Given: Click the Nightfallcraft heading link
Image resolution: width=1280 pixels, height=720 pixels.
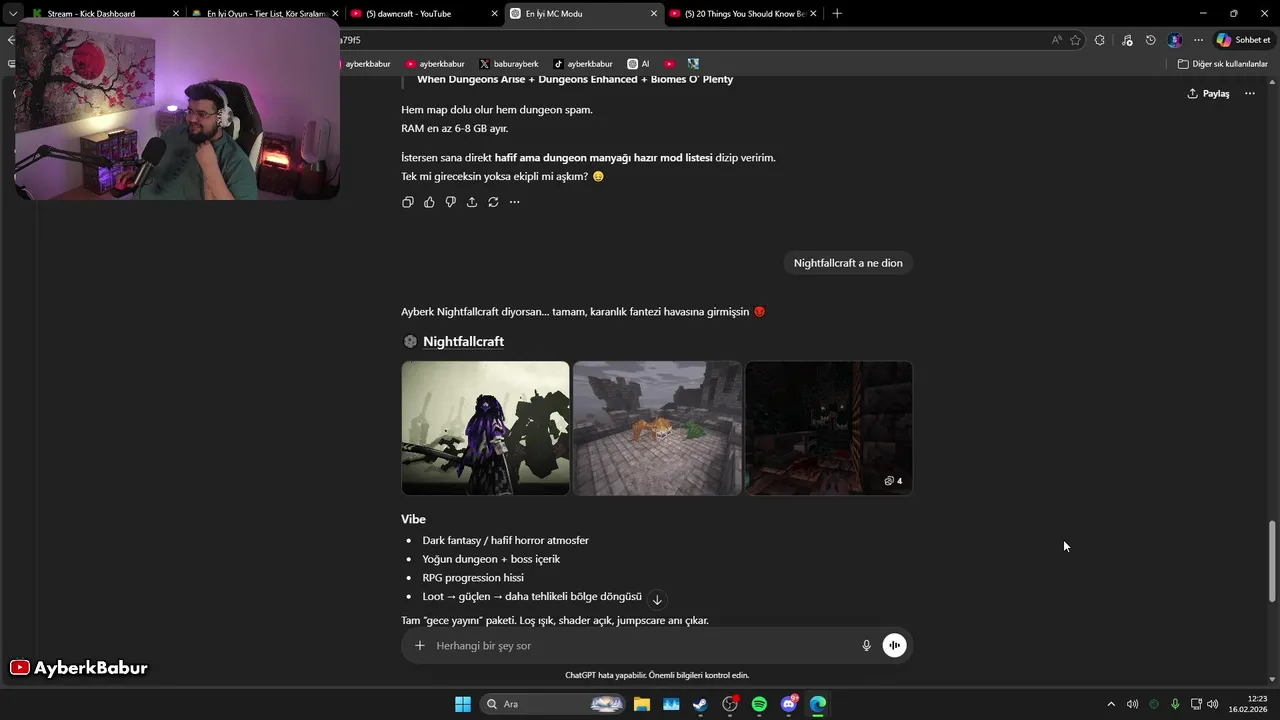Looking at the screenshot, I should pos(463,342).
